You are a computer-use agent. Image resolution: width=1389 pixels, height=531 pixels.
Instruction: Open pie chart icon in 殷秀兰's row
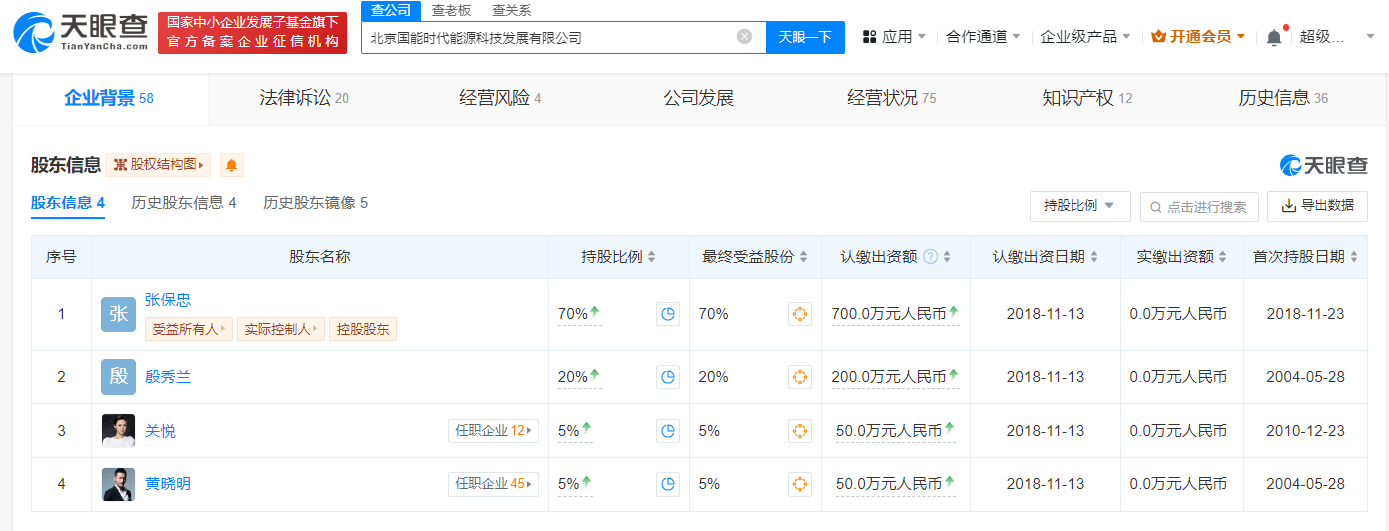coord(667,377)
